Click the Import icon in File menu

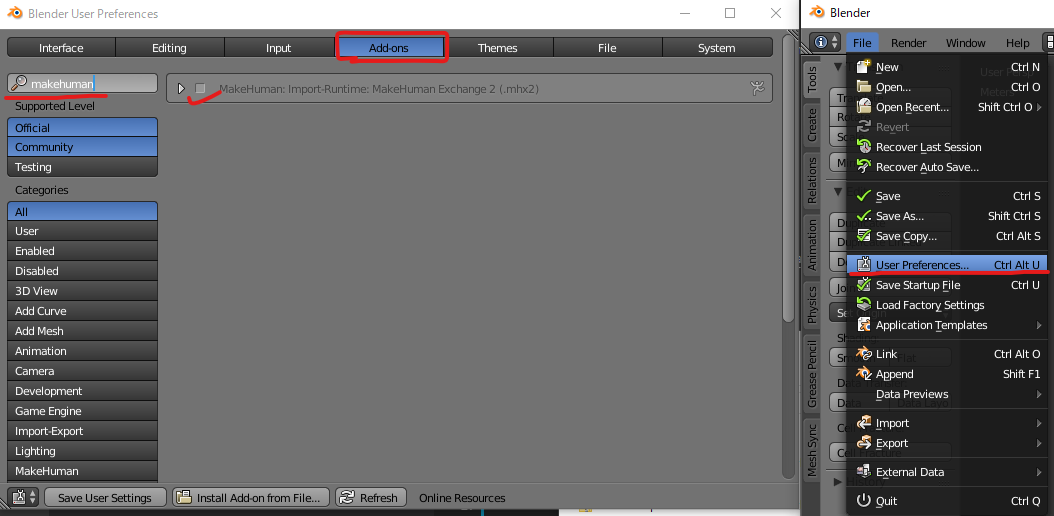(x=864, y=423)
